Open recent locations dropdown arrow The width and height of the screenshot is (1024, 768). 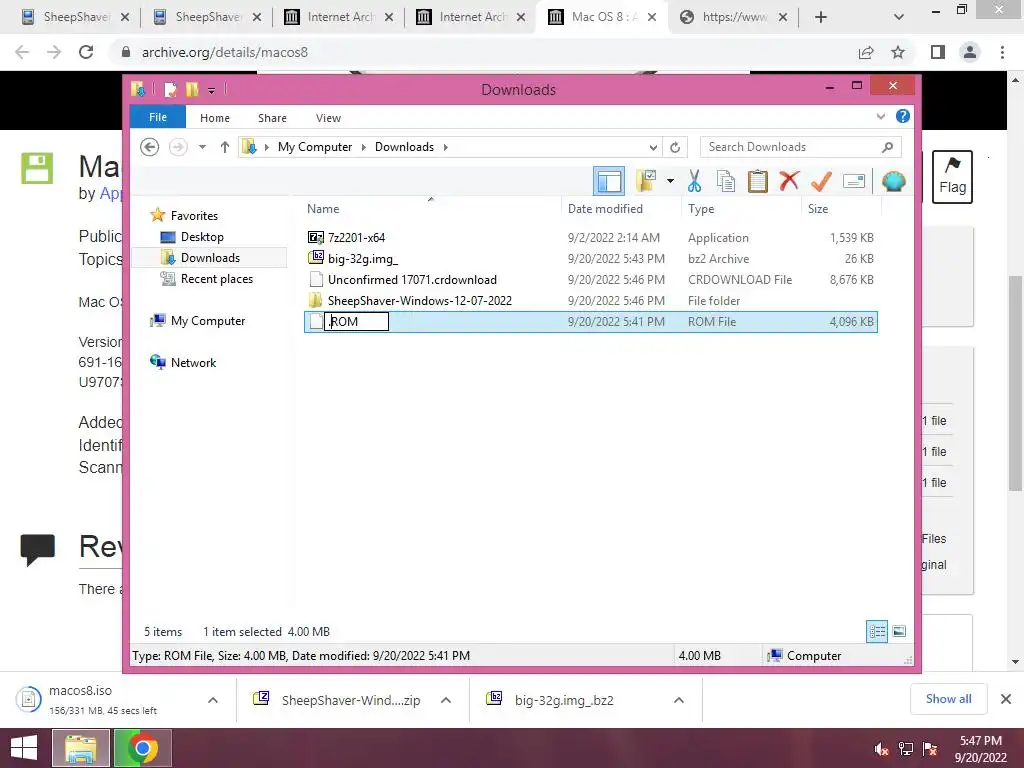(202, 147)
